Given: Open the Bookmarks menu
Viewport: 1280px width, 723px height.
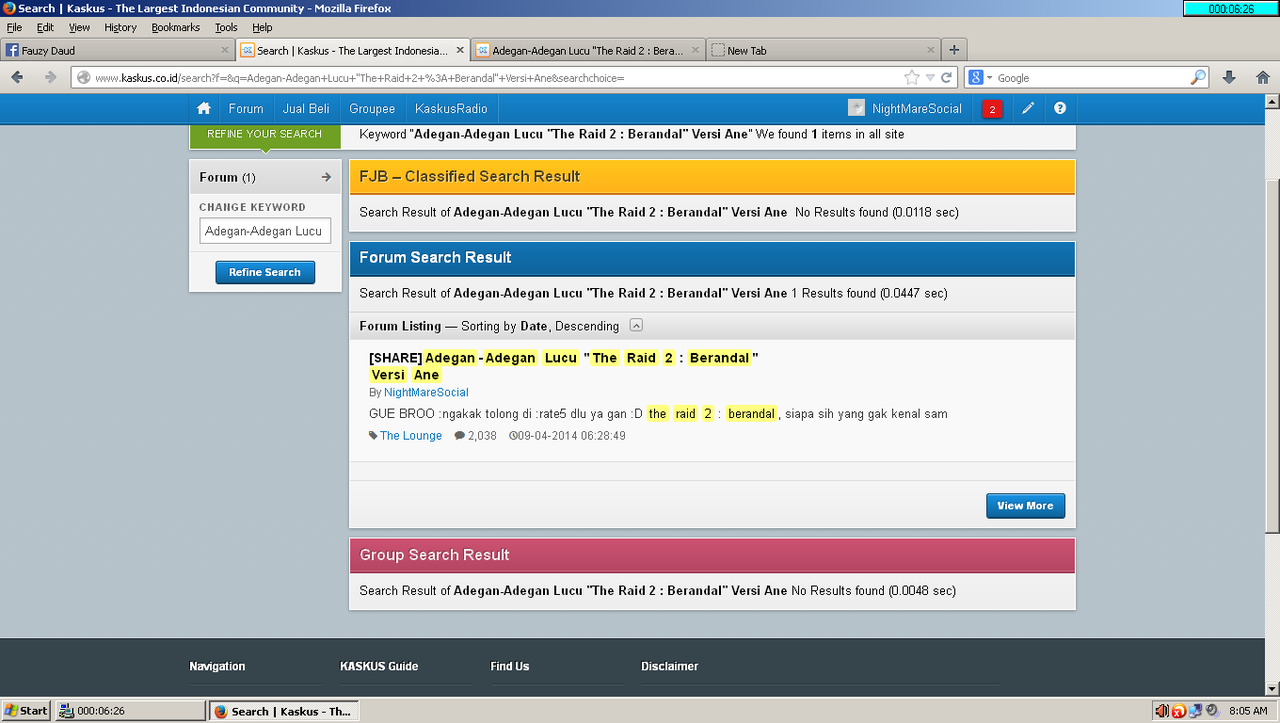Looking at the screenshot, I should (176, 27).
